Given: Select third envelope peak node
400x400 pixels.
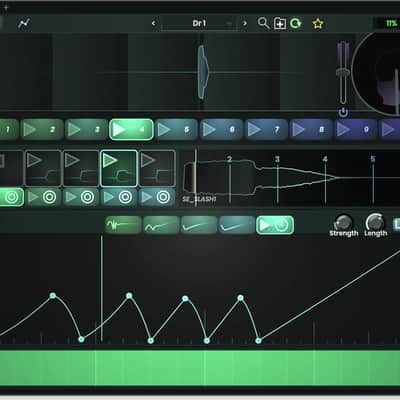Looking at the screenshot, I should point(186,298).
